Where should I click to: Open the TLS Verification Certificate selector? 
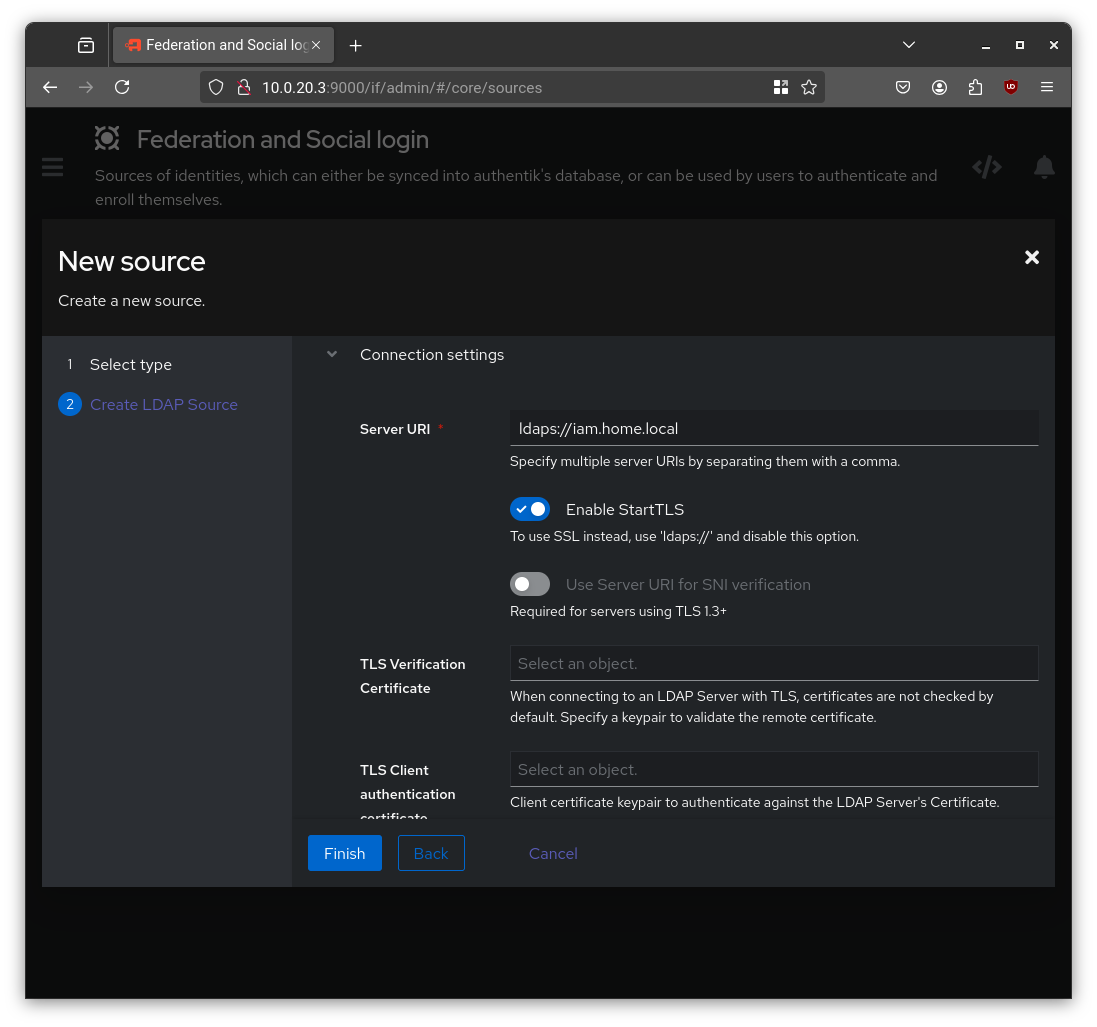click(x=774, y=663)
